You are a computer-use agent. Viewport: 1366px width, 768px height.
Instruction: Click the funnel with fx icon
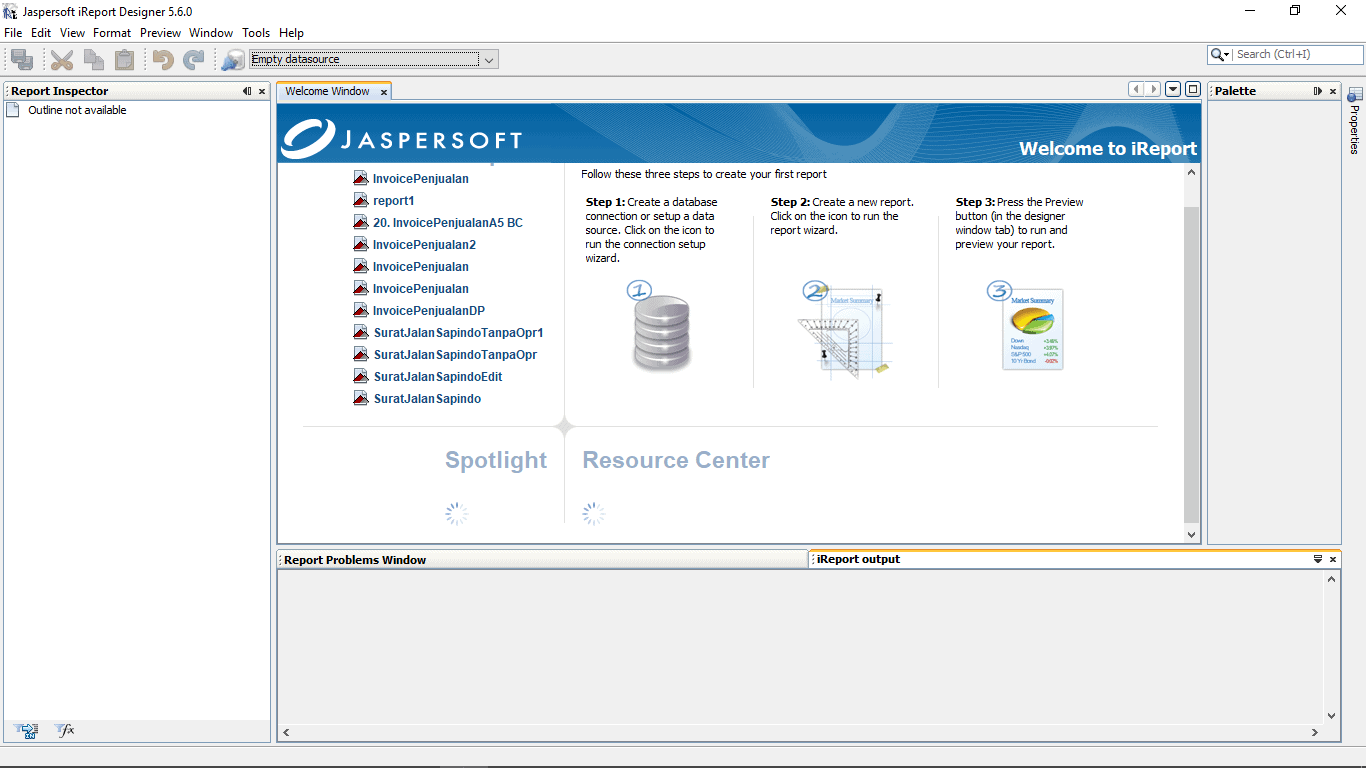coord(64,731)
